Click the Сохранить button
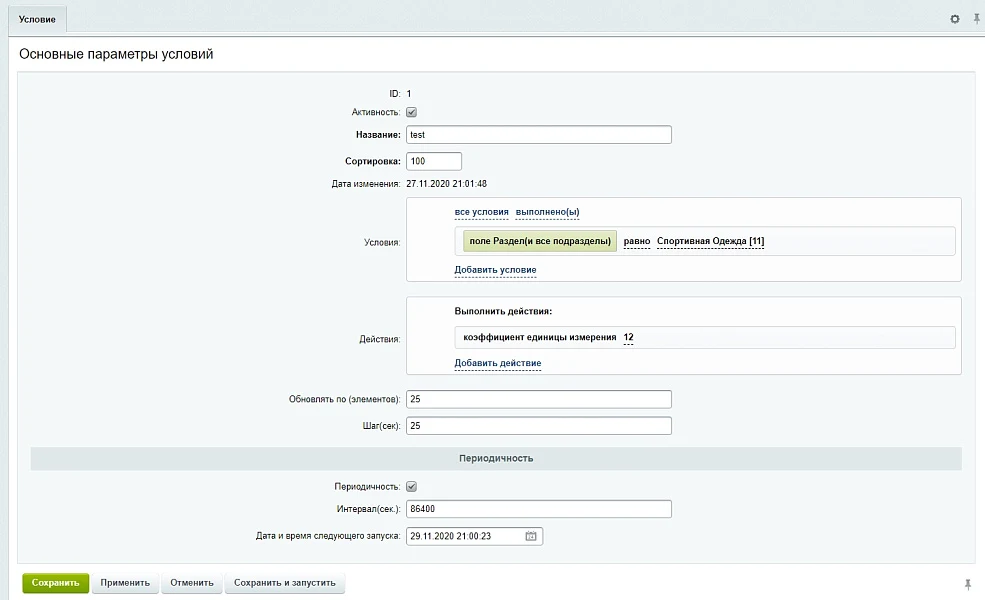Screen dimensions: 985x600 (x=55, y=583)
